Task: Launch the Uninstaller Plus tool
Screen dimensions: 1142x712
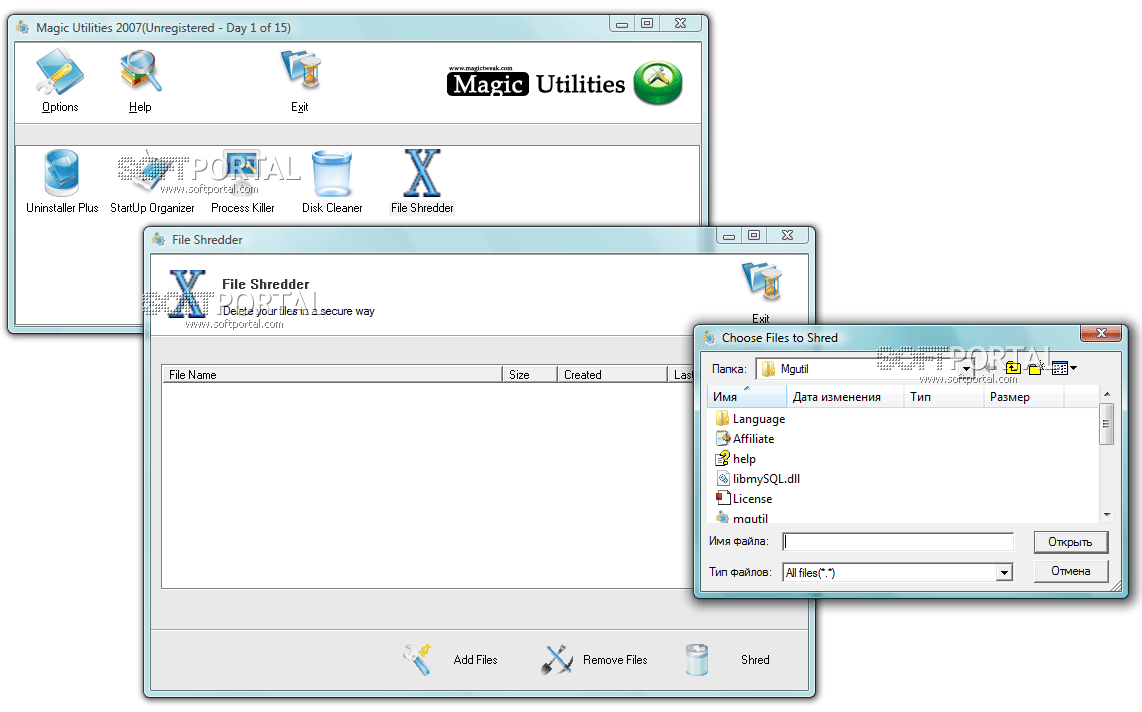Action: click(62, 182)
